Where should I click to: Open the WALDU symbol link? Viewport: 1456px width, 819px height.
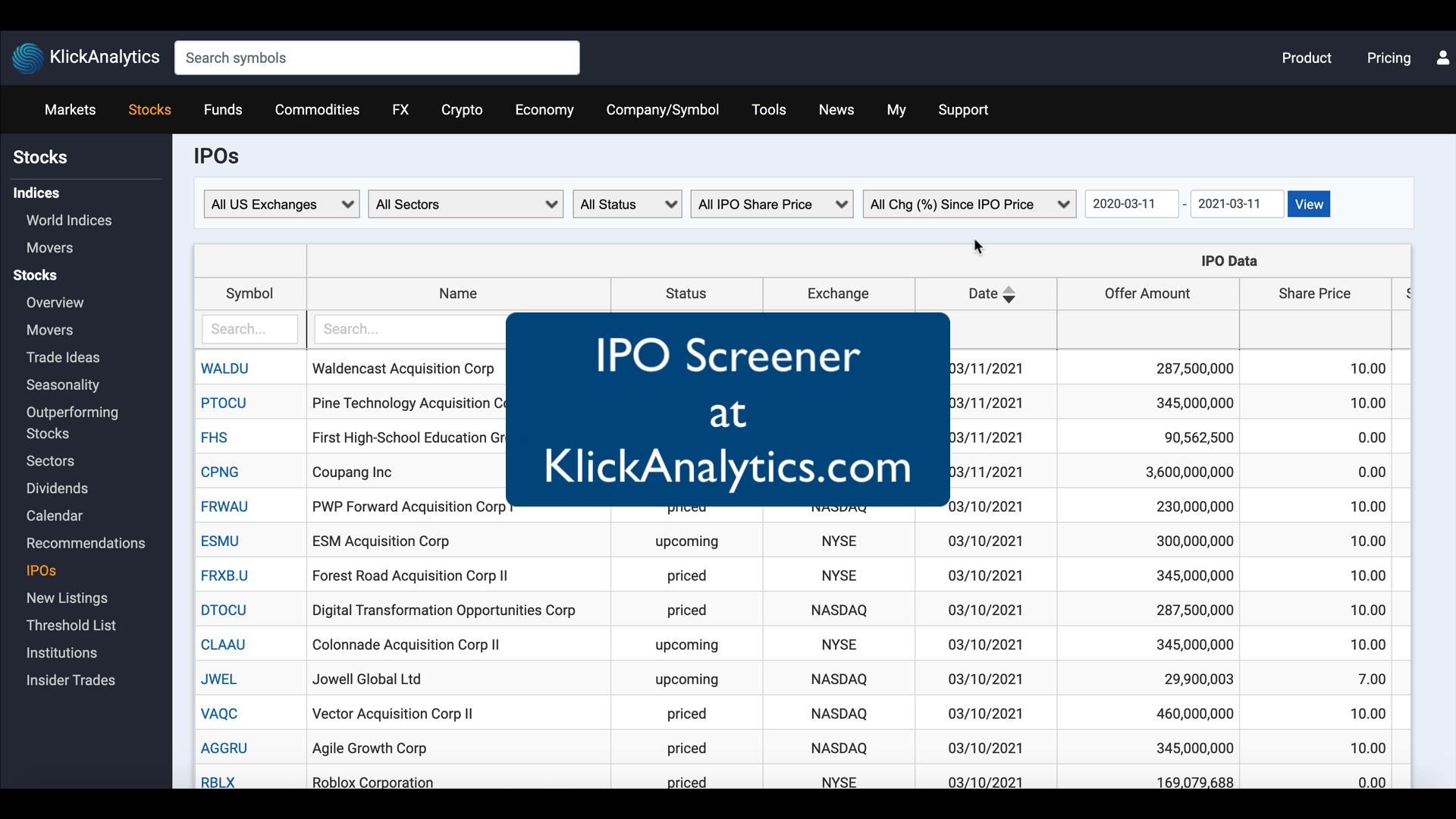click(224, 369)
